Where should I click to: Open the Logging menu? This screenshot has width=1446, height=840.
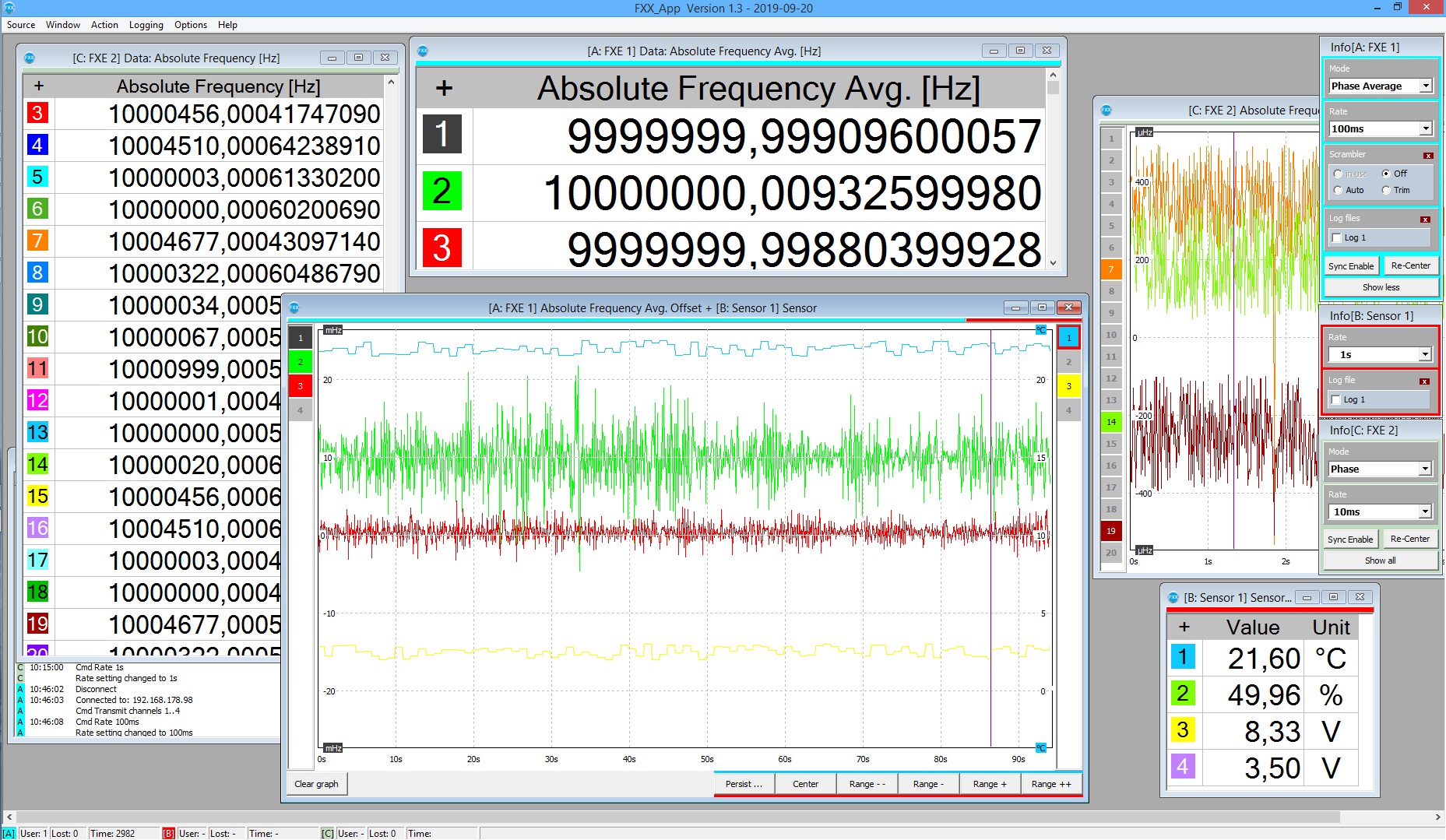tap(146, 25)
